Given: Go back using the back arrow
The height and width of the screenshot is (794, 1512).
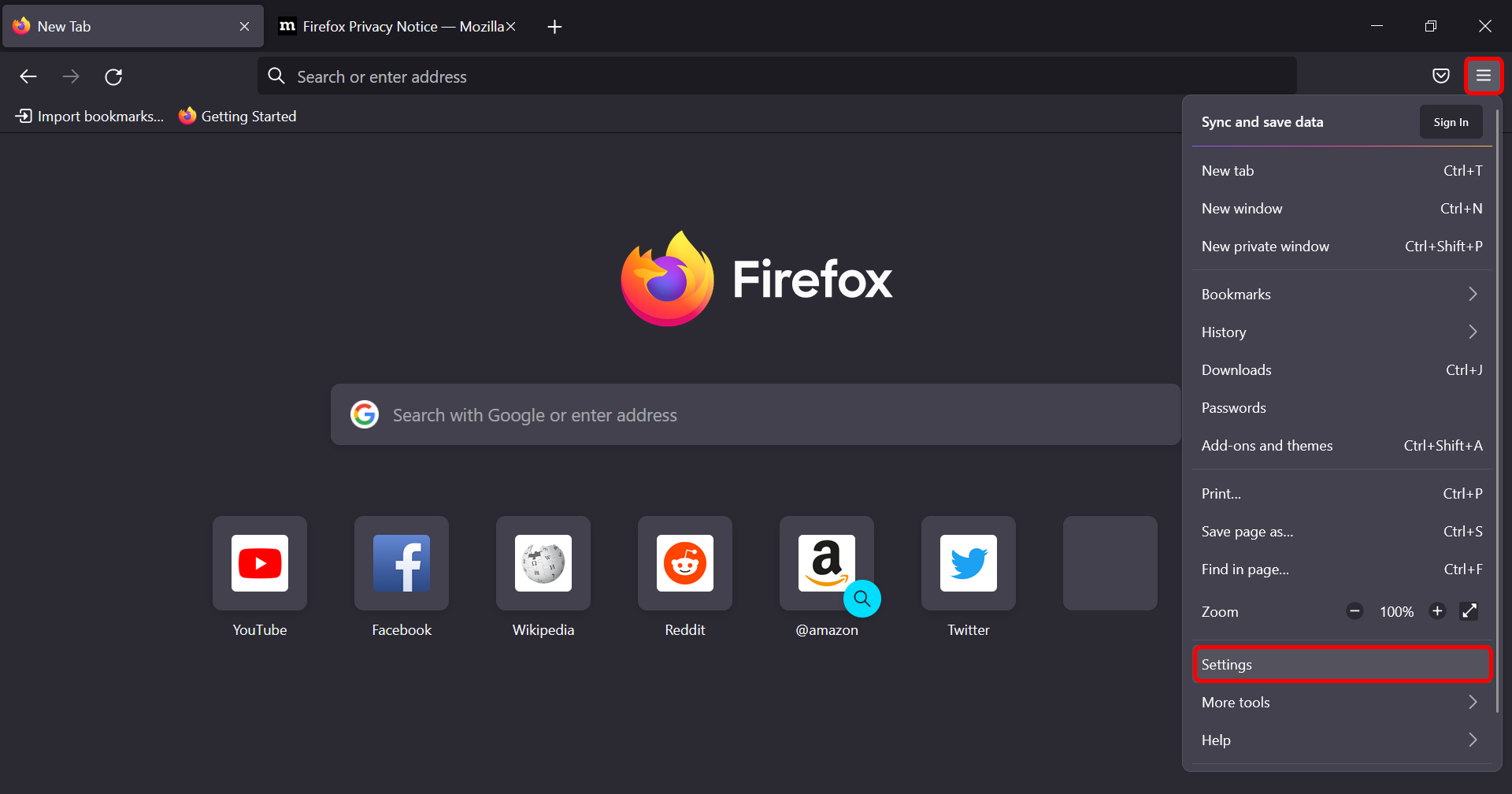Looking at the screenshot, I should [x=28, y=76].
